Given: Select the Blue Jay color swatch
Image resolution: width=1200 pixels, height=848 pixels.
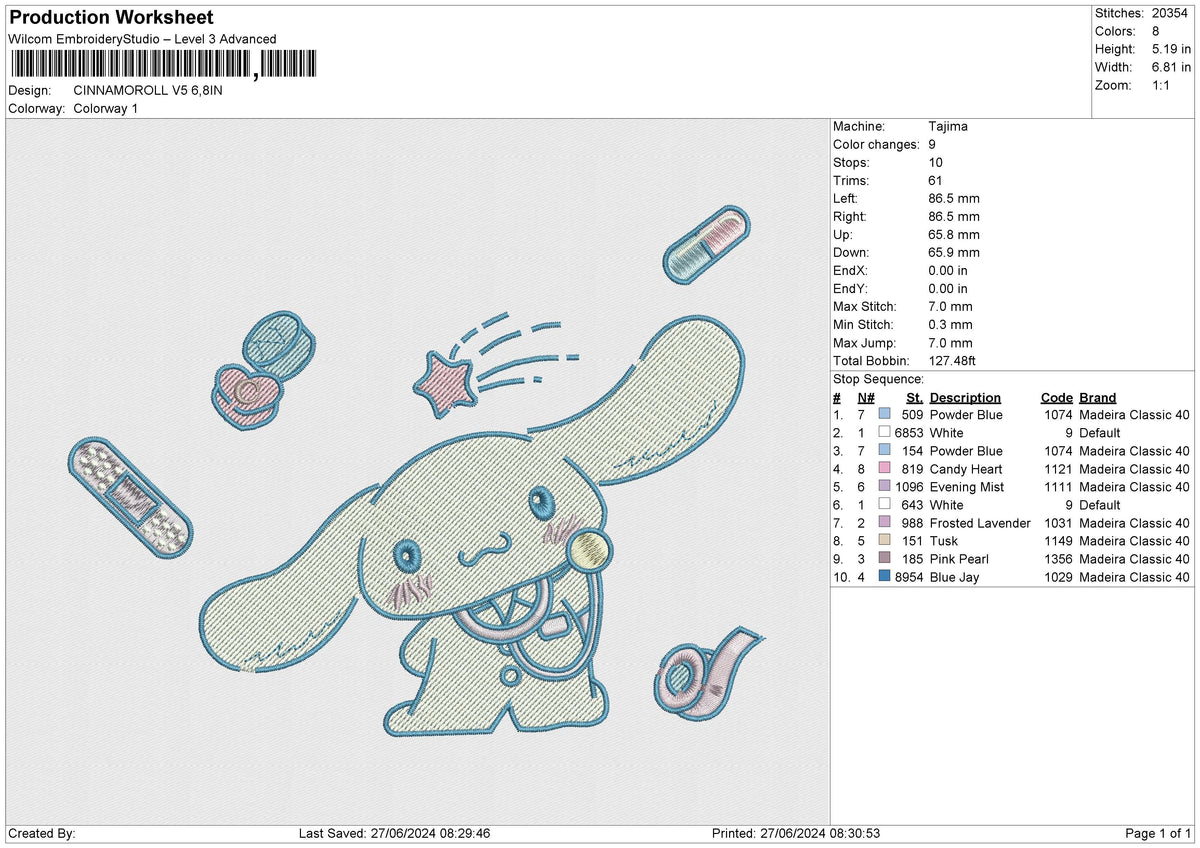Looking at the screenshot, I should (884, 576).
